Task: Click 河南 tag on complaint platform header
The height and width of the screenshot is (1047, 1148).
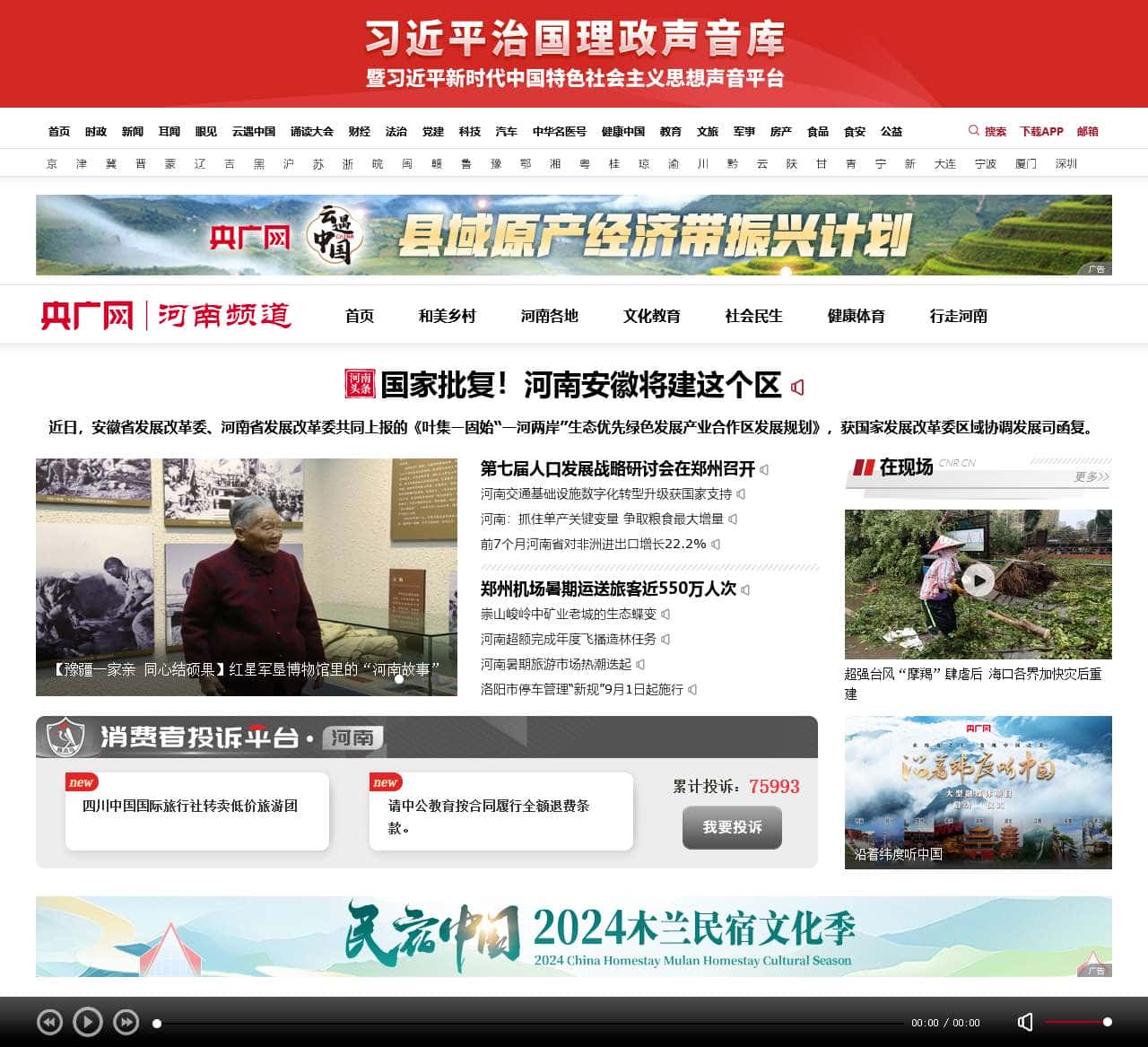Action: (x=352, y=737)
